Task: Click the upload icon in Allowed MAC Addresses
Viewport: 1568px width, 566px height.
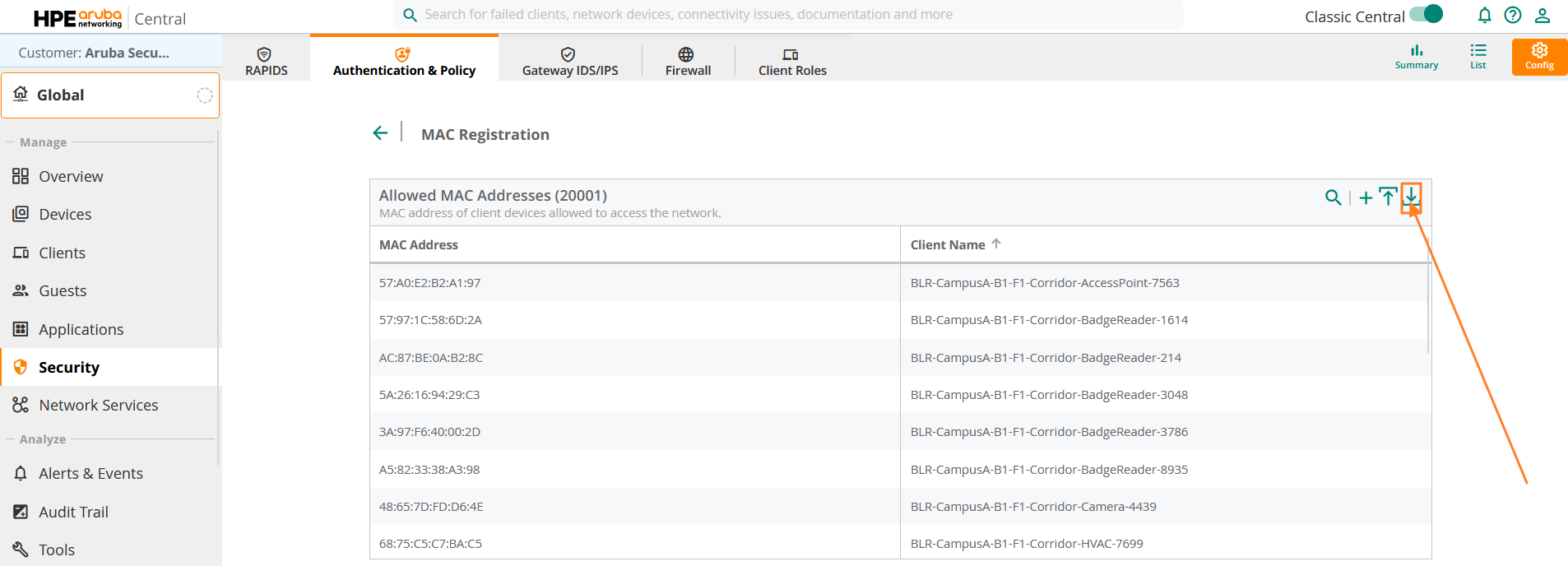Action: (1388, 197)
